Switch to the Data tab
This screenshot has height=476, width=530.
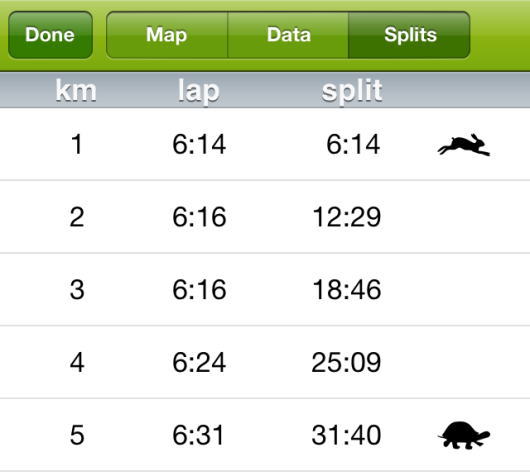tap(288, 35)
